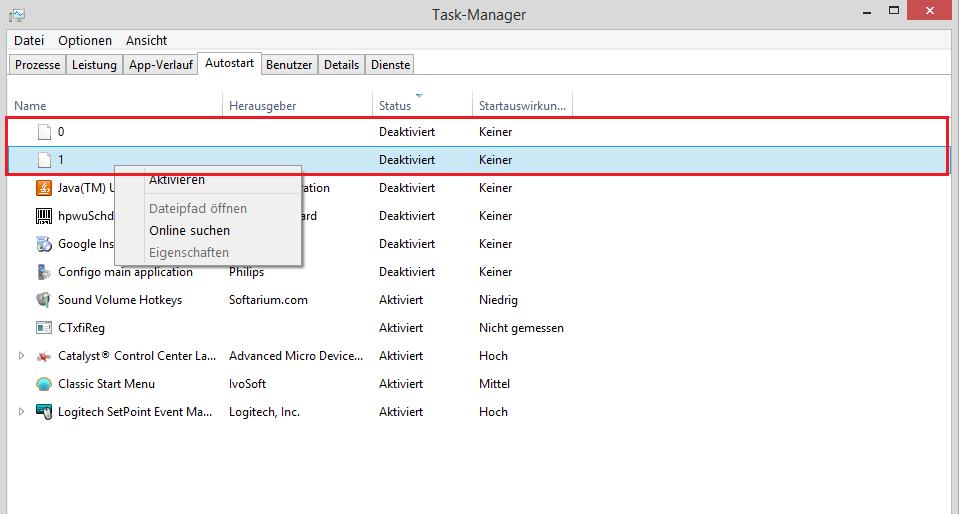
Task: Sort the list by Status column
Action: 396,105
